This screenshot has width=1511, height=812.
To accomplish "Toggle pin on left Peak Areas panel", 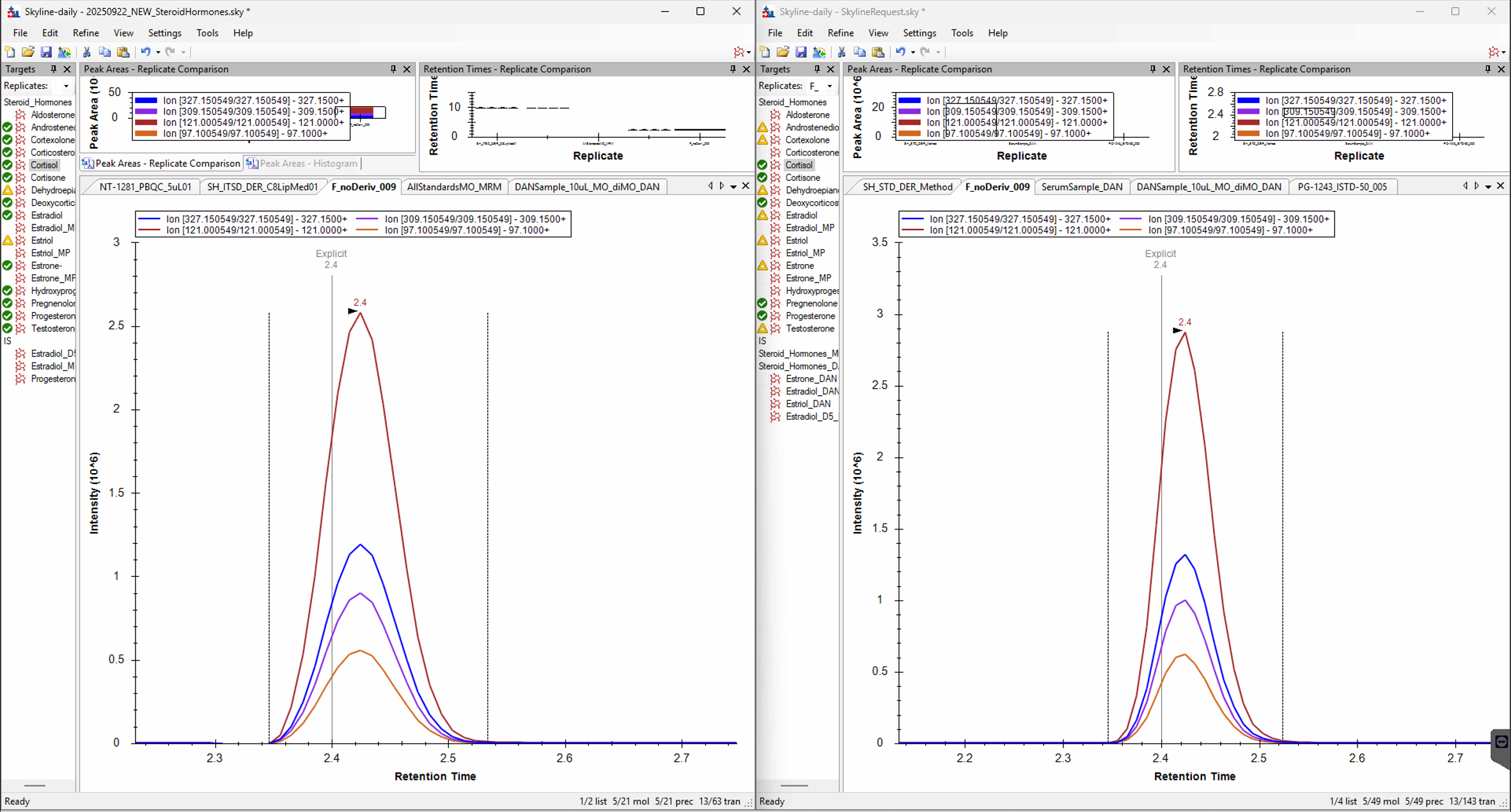I will click(393, 69).
